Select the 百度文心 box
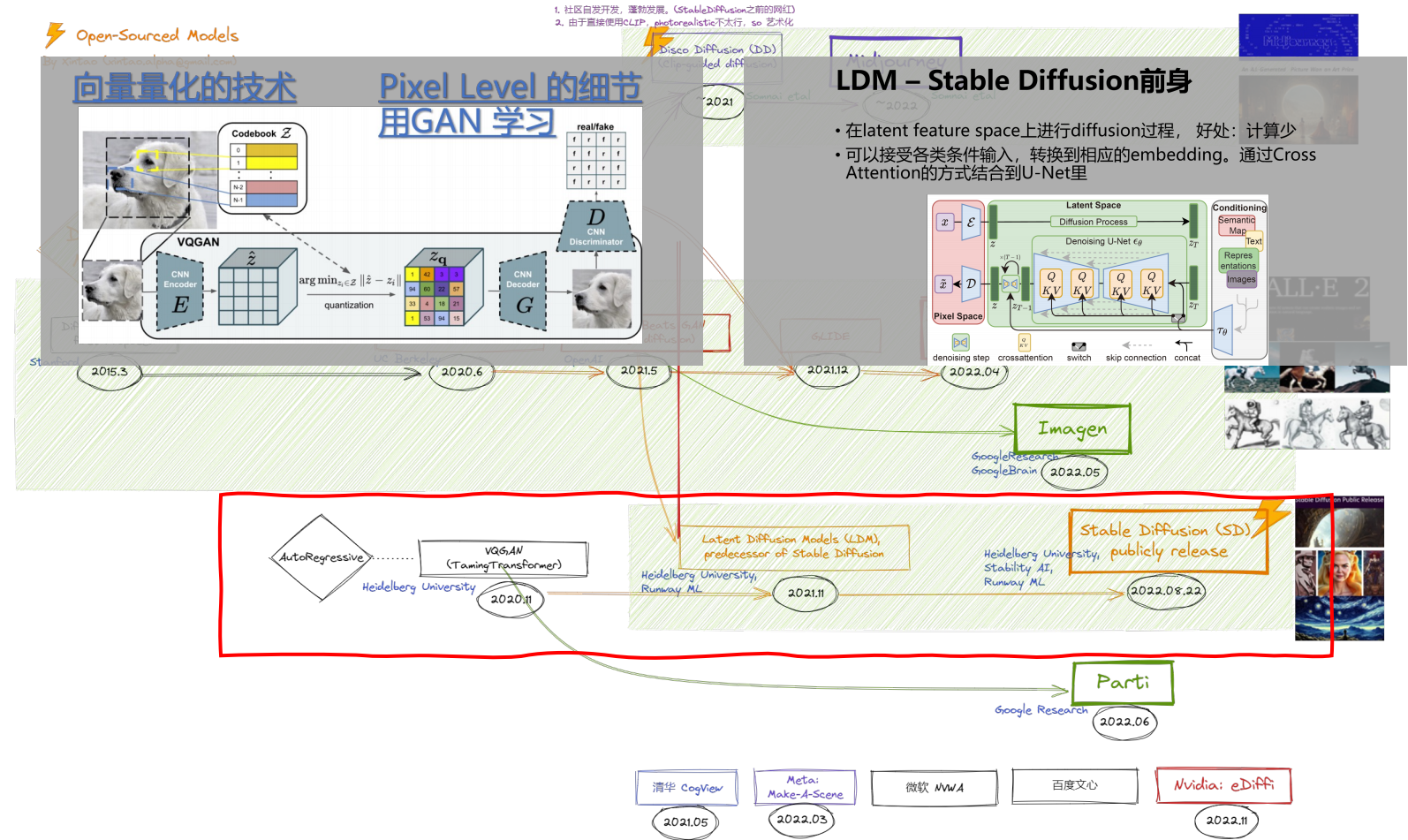 pos(1075,785)
